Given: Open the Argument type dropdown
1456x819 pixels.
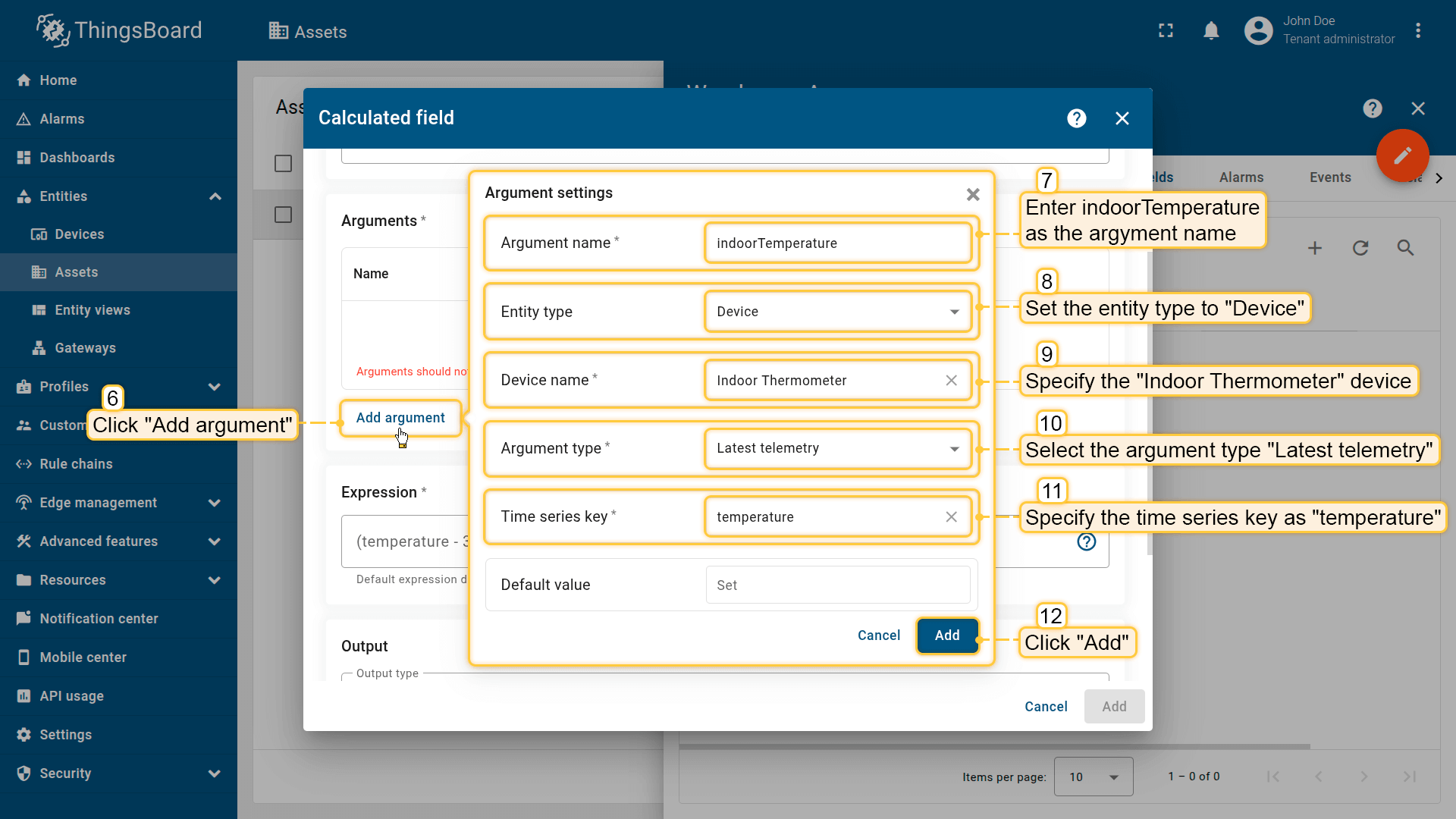Looking at the screenshot, I should click(837, 448).
